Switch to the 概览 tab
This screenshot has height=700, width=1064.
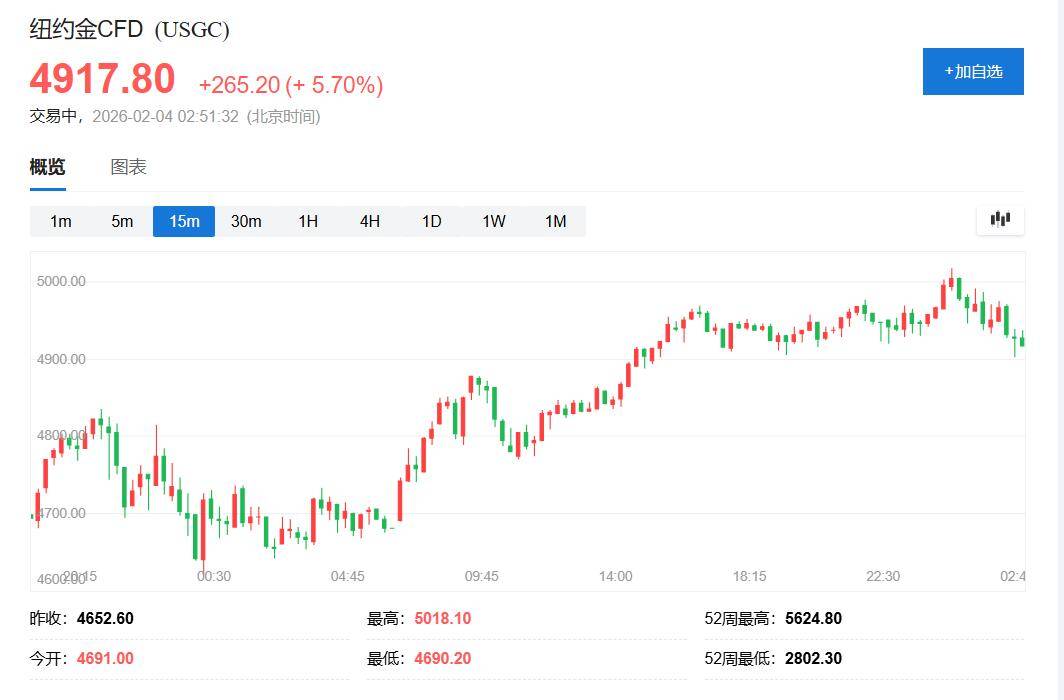tap(47, 167)
